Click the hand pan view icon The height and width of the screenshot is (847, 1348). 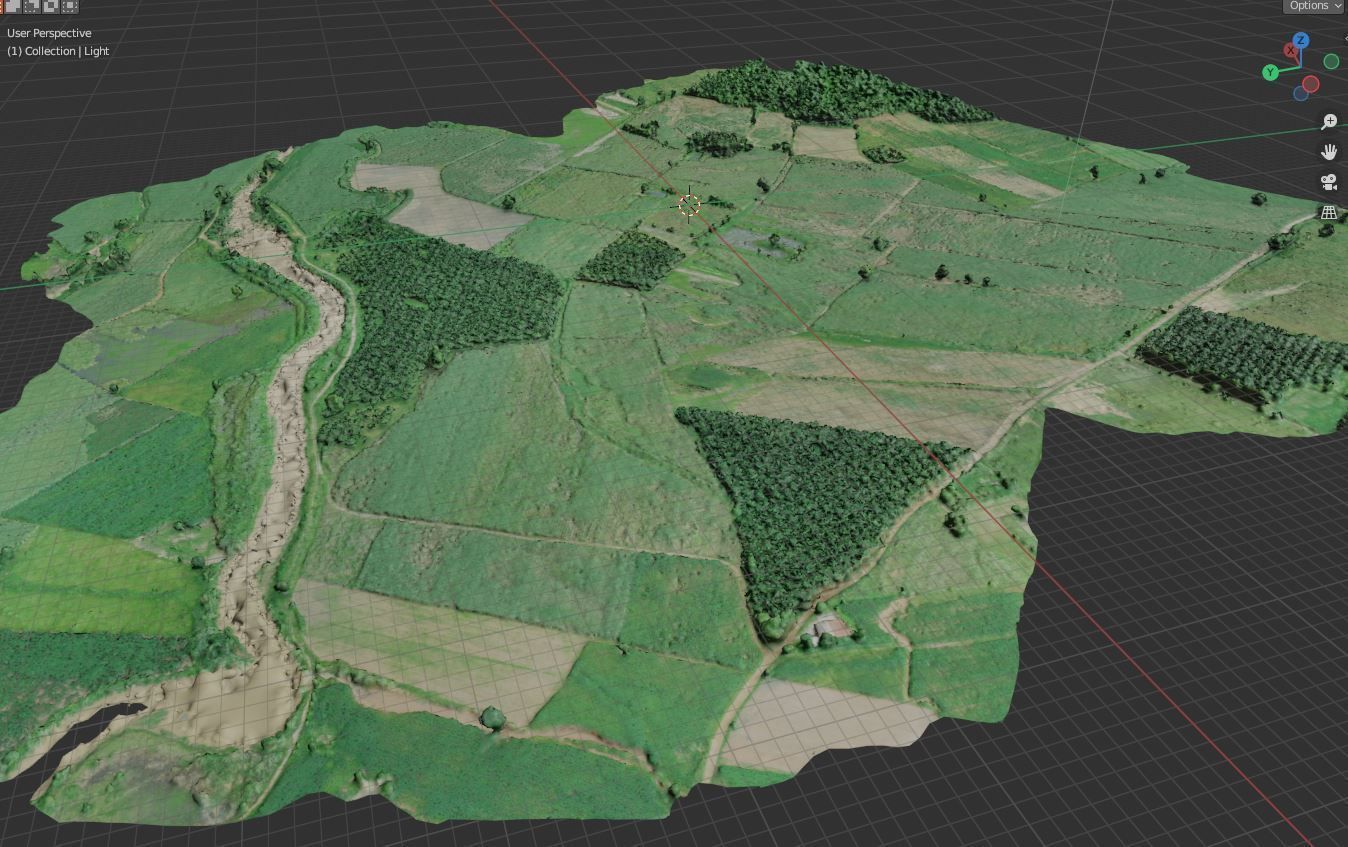(1329, 152)
